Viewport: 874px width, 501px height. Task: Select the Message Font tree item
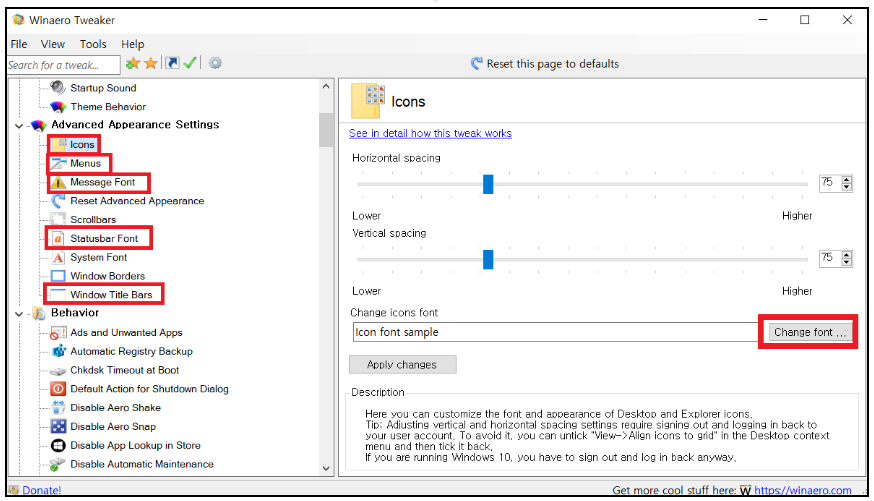103,182
